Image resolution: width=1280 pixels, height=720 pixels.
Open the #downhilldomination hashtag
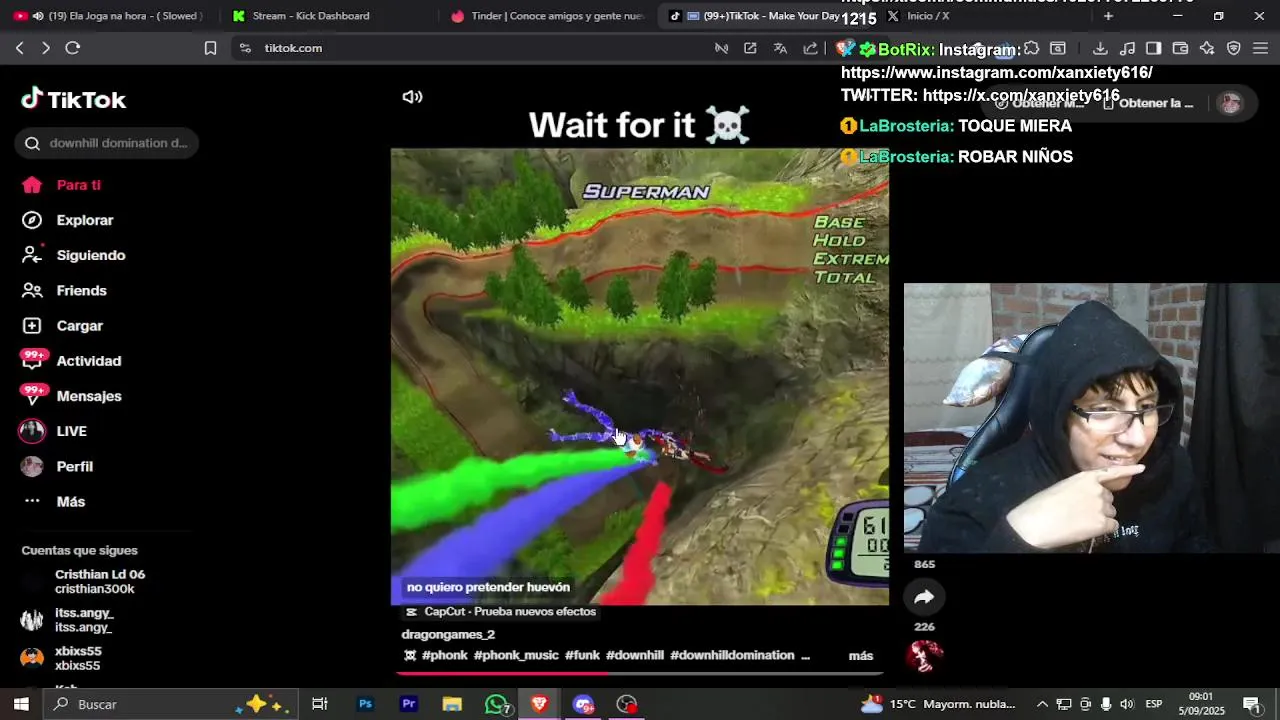point(732,655)
